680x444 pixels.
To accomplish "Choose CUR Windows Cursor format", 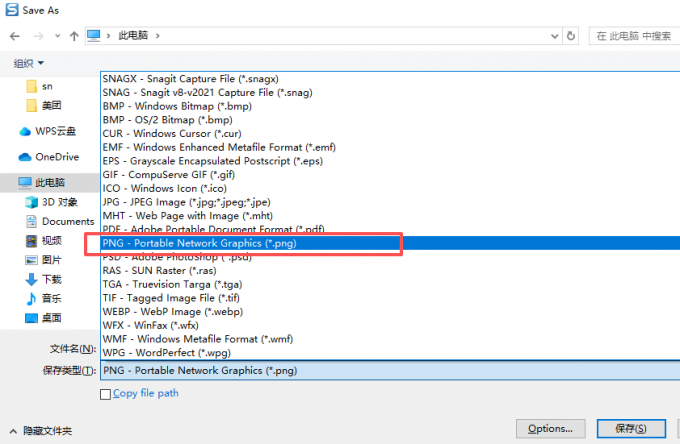I will [390, 134].
